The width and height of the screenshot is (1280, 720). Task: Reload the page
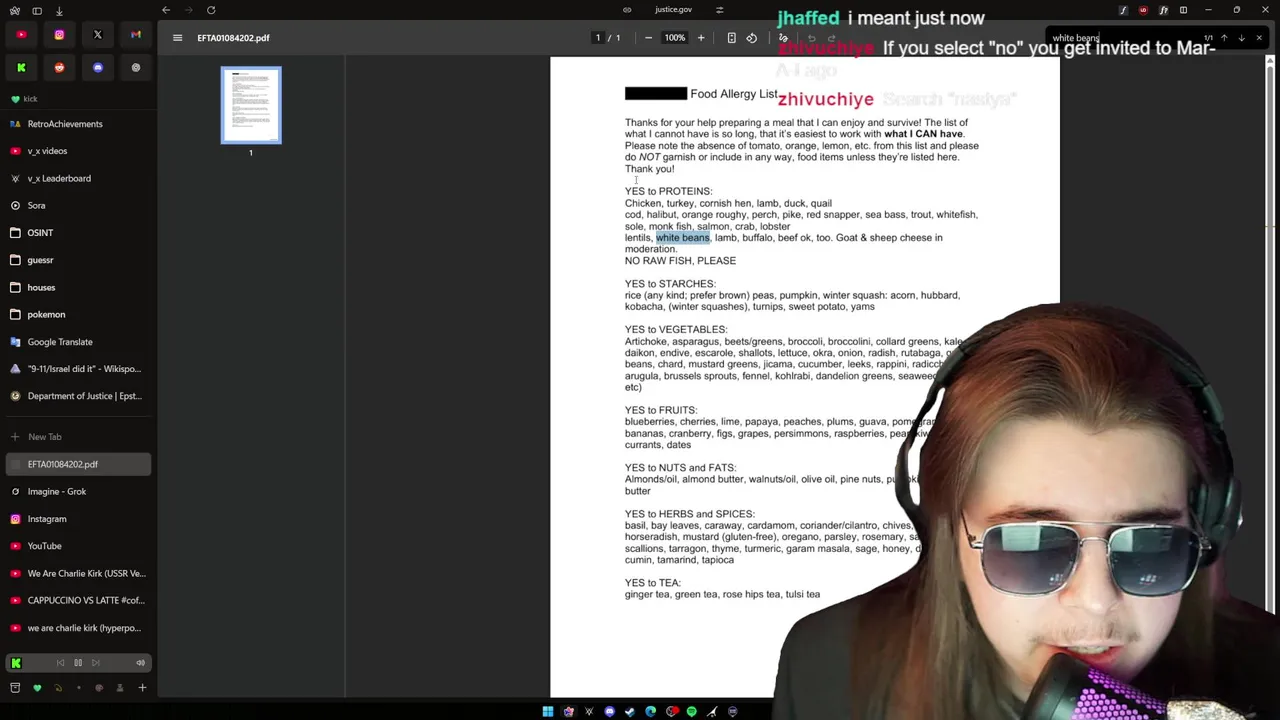(x=211, y=10)
